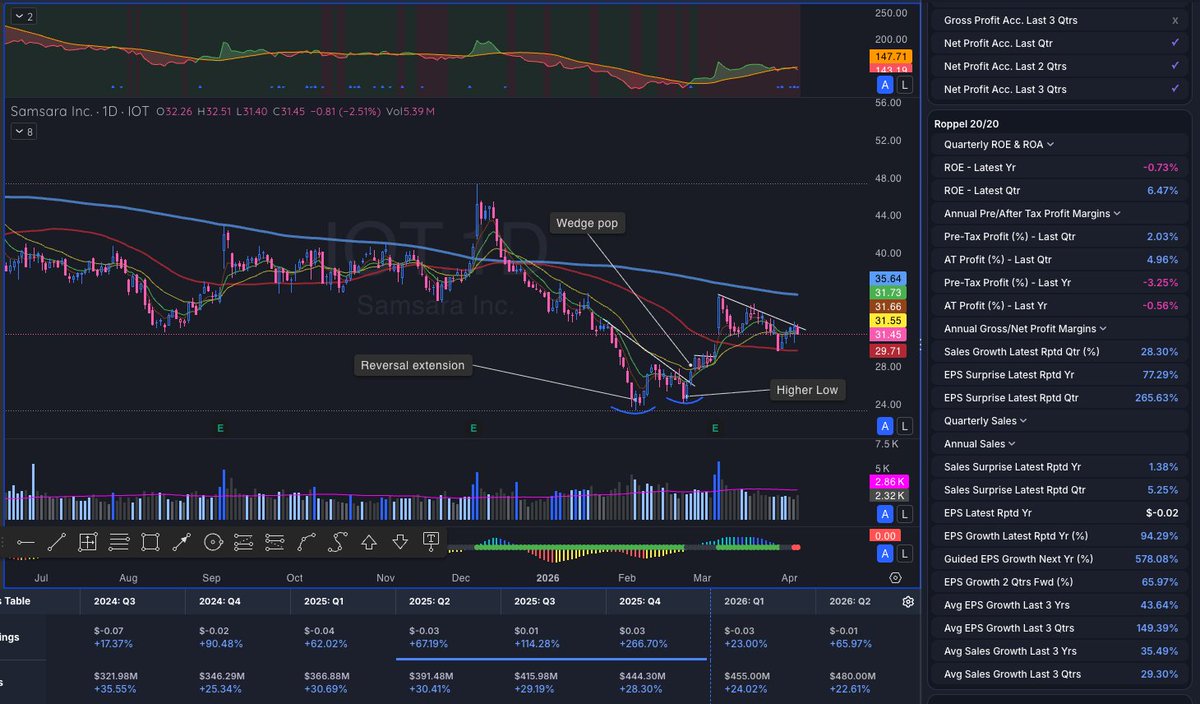Image resolution: width=1200 pixels, height=704 pixels.
Task: Select the horizontal lines tool
Action: (119, 542)
